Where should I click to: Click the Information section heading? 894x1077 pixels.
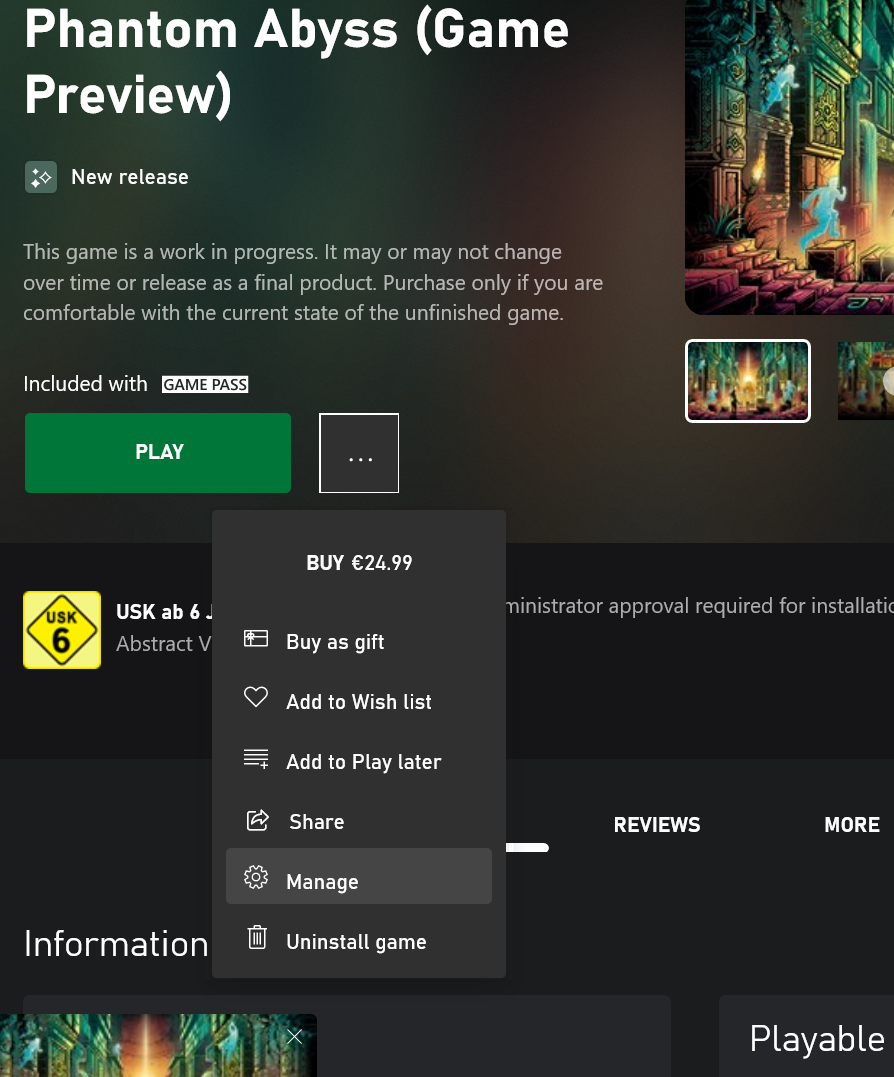click(116, 944)
